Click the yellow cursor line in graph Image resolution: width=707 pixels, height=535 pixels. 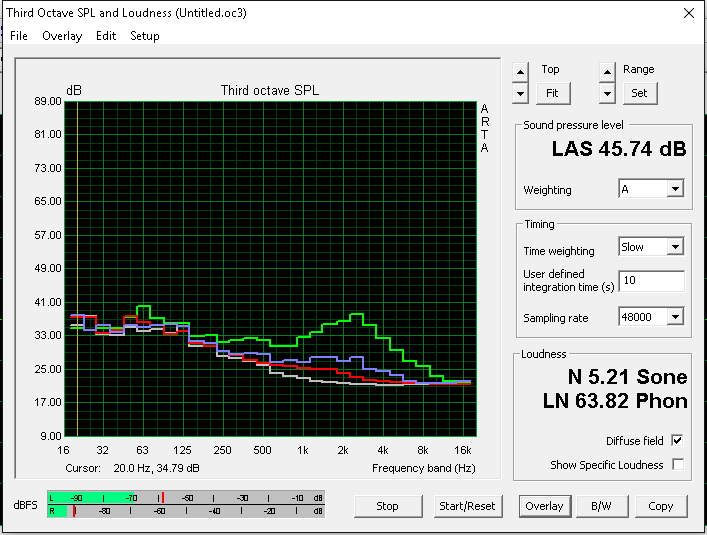coord(78,269)
